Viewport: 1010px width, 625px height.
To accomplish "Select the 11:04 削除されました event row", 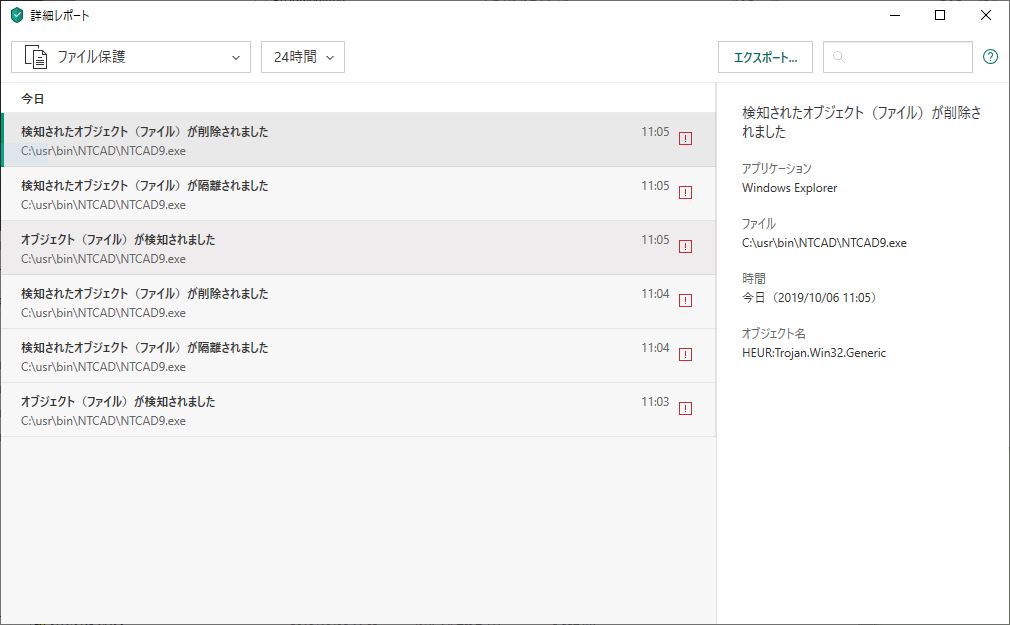I will click(358, 302).
